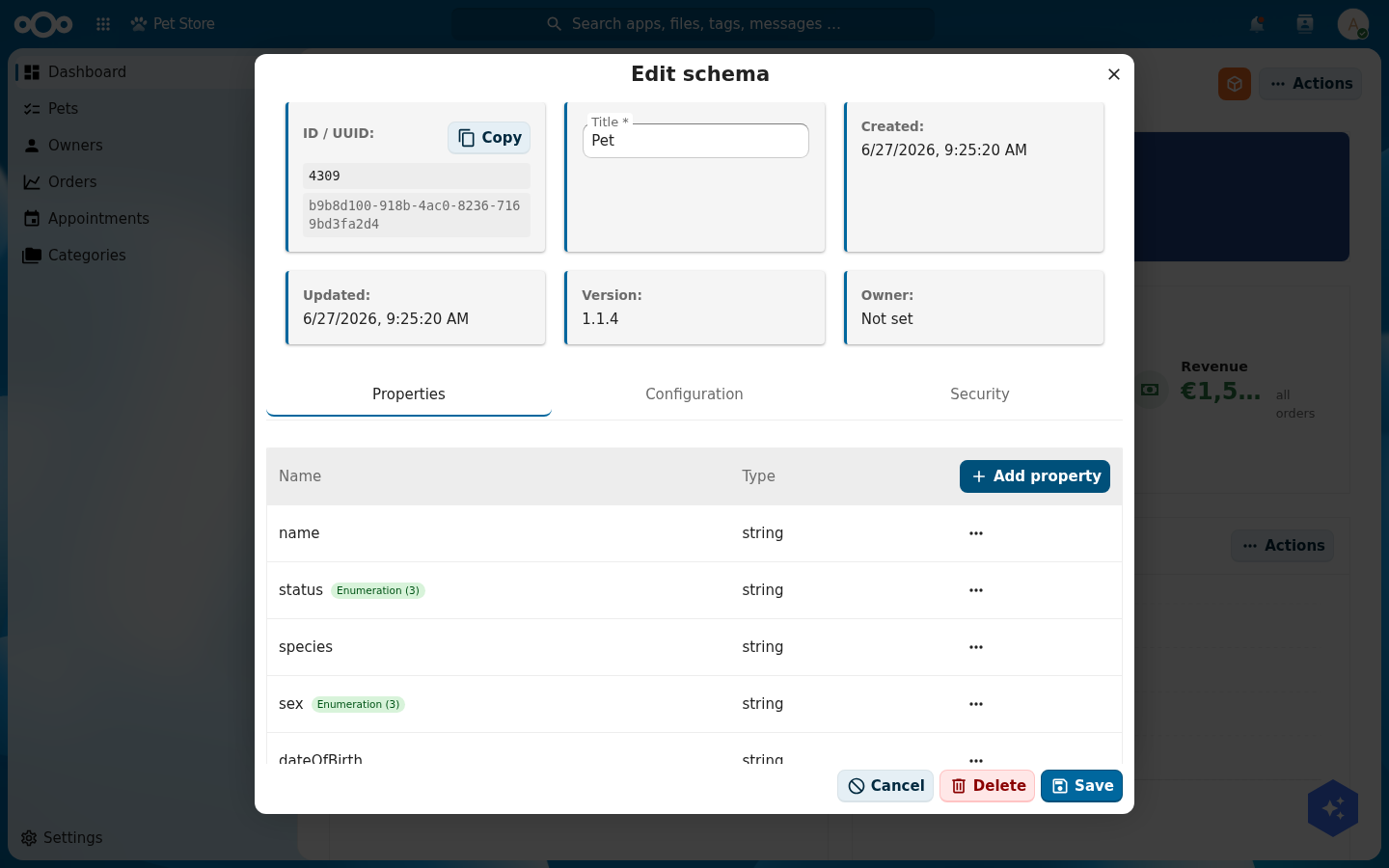Switch to the Properties tab
The width and height of the screenshot is (1389, 868).
pos(409,394)
